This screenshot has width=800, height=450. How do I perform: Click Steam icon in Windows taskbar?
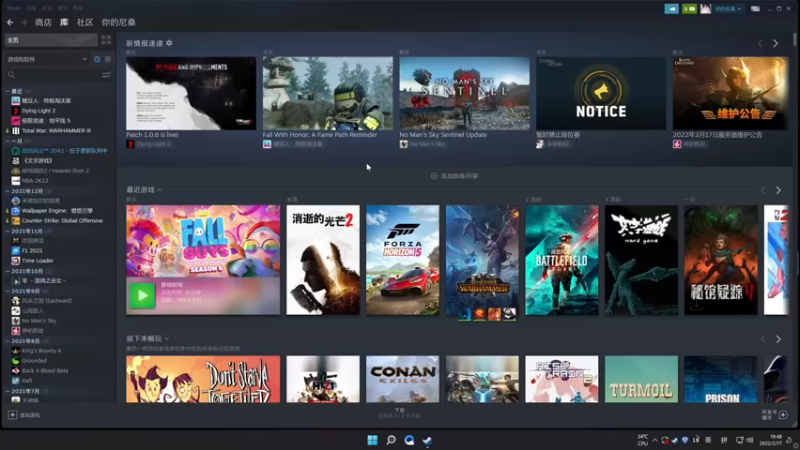[428, 440]
